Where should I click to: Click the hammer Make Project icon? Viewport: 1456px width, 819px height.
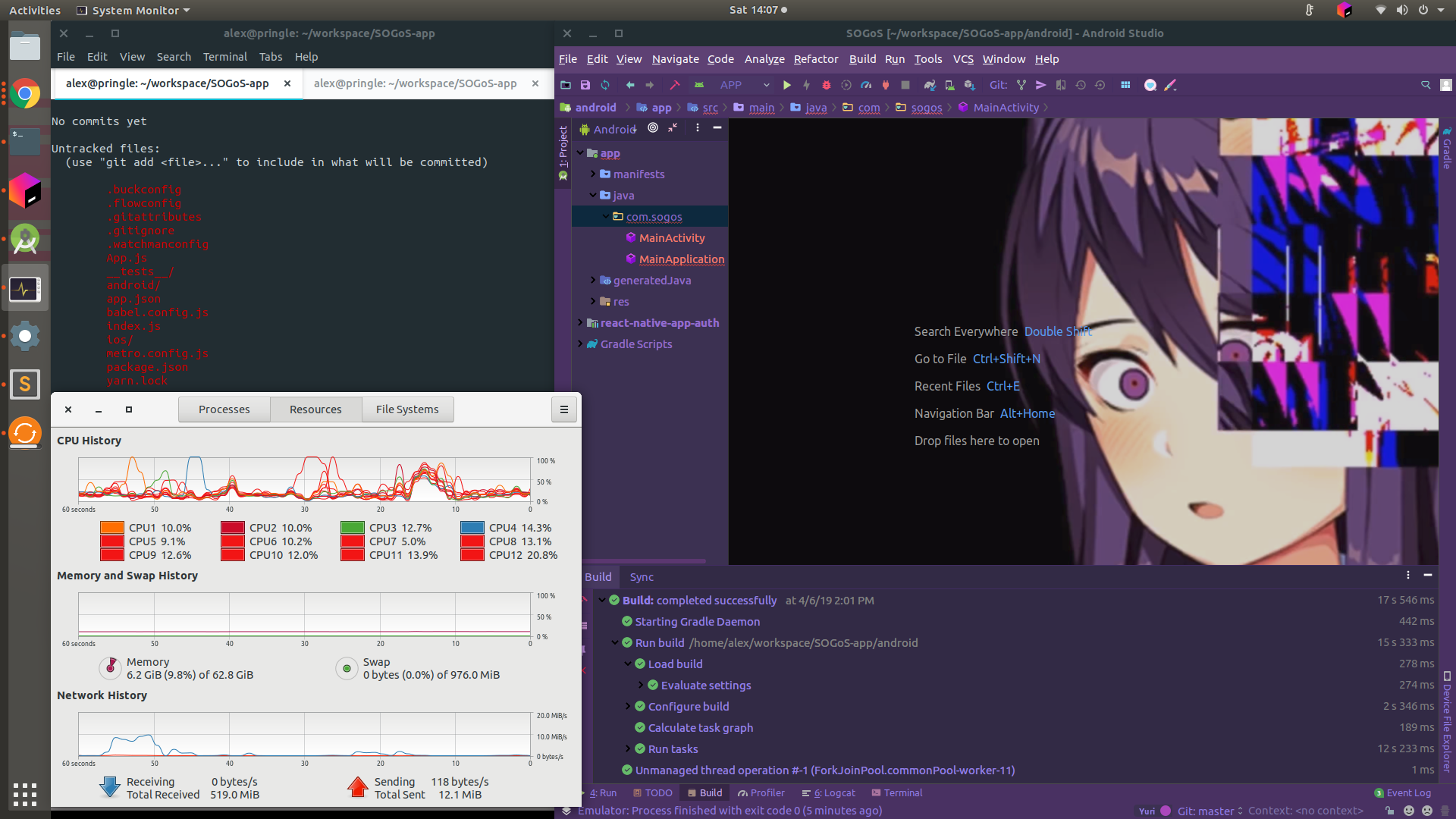(x=674, y=85)
